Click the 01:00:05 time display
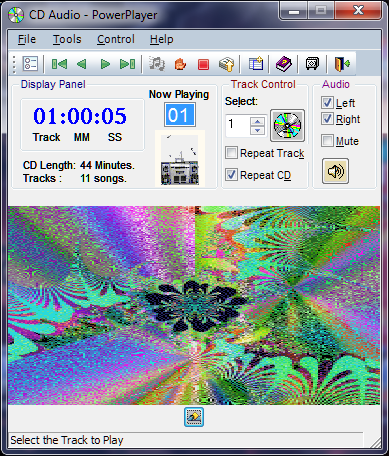The height and width of the screenshot is (456, 389). point(80,116)
